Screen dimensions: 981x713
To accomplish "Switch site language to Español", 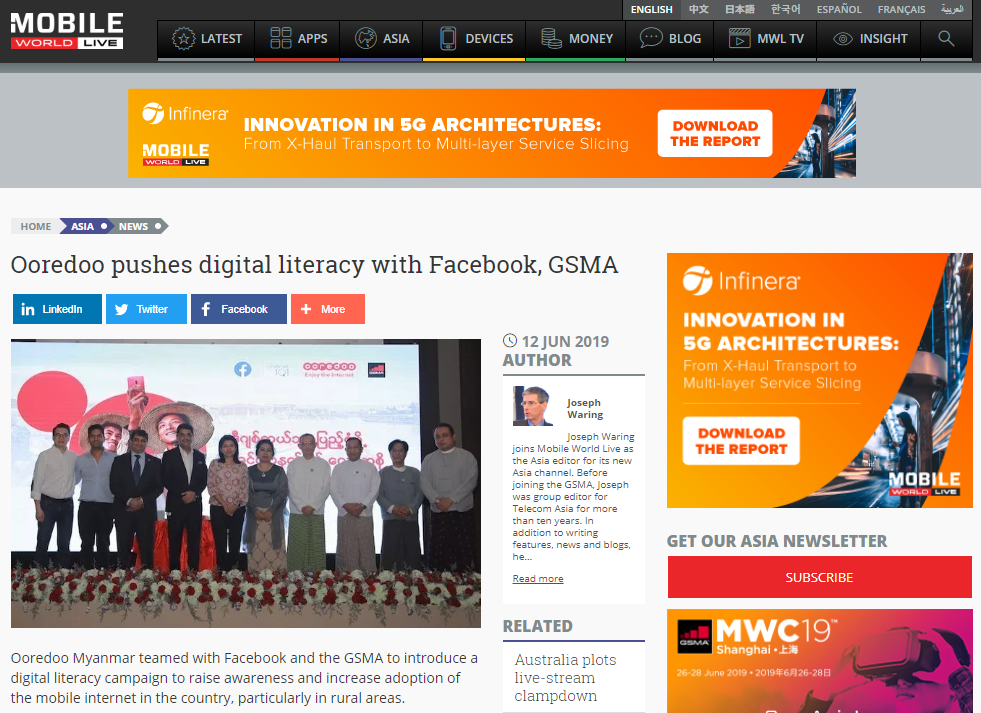I will pos(839,9).
